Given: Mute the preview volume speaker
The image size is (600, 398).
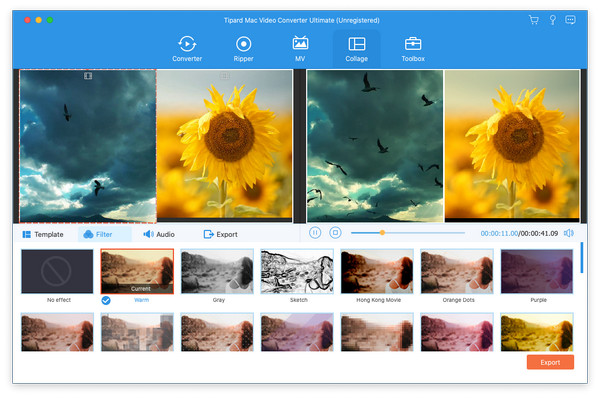Looking at the screenshot, I should pyautogui.click(x=569, y=233).
